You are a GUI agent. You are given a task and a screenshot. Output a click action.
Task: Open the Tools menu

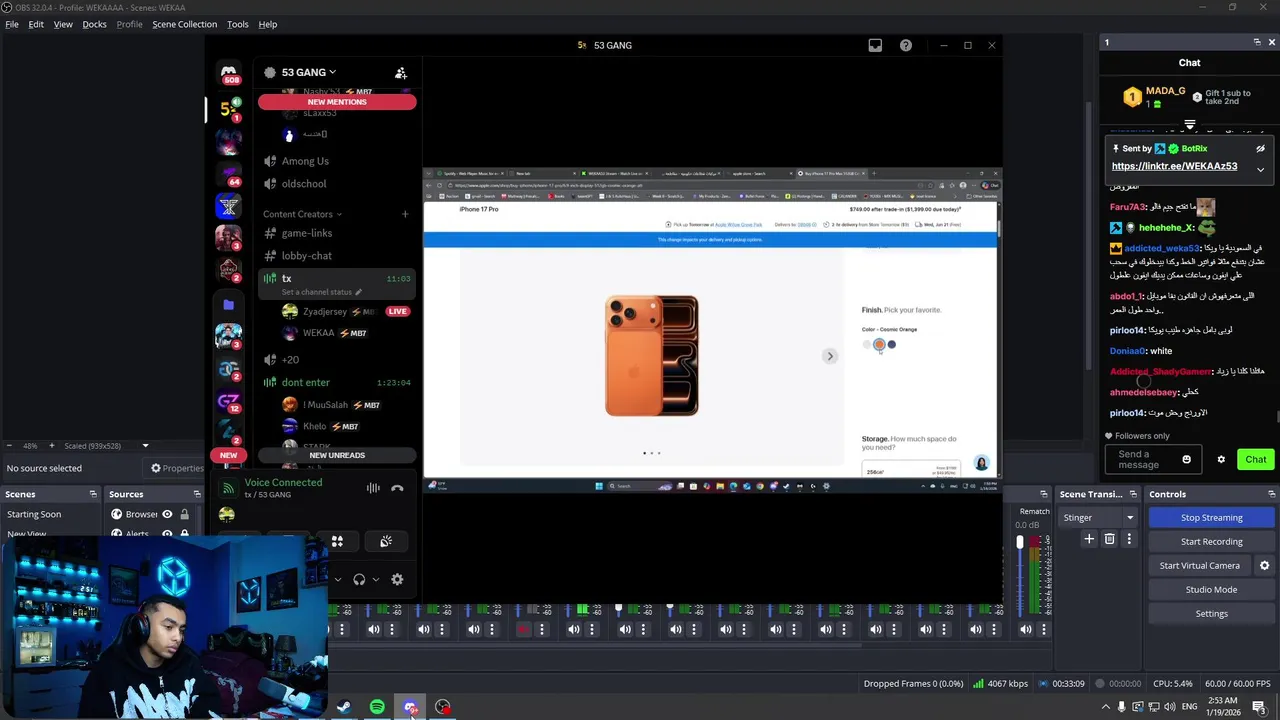click(238, 24)
